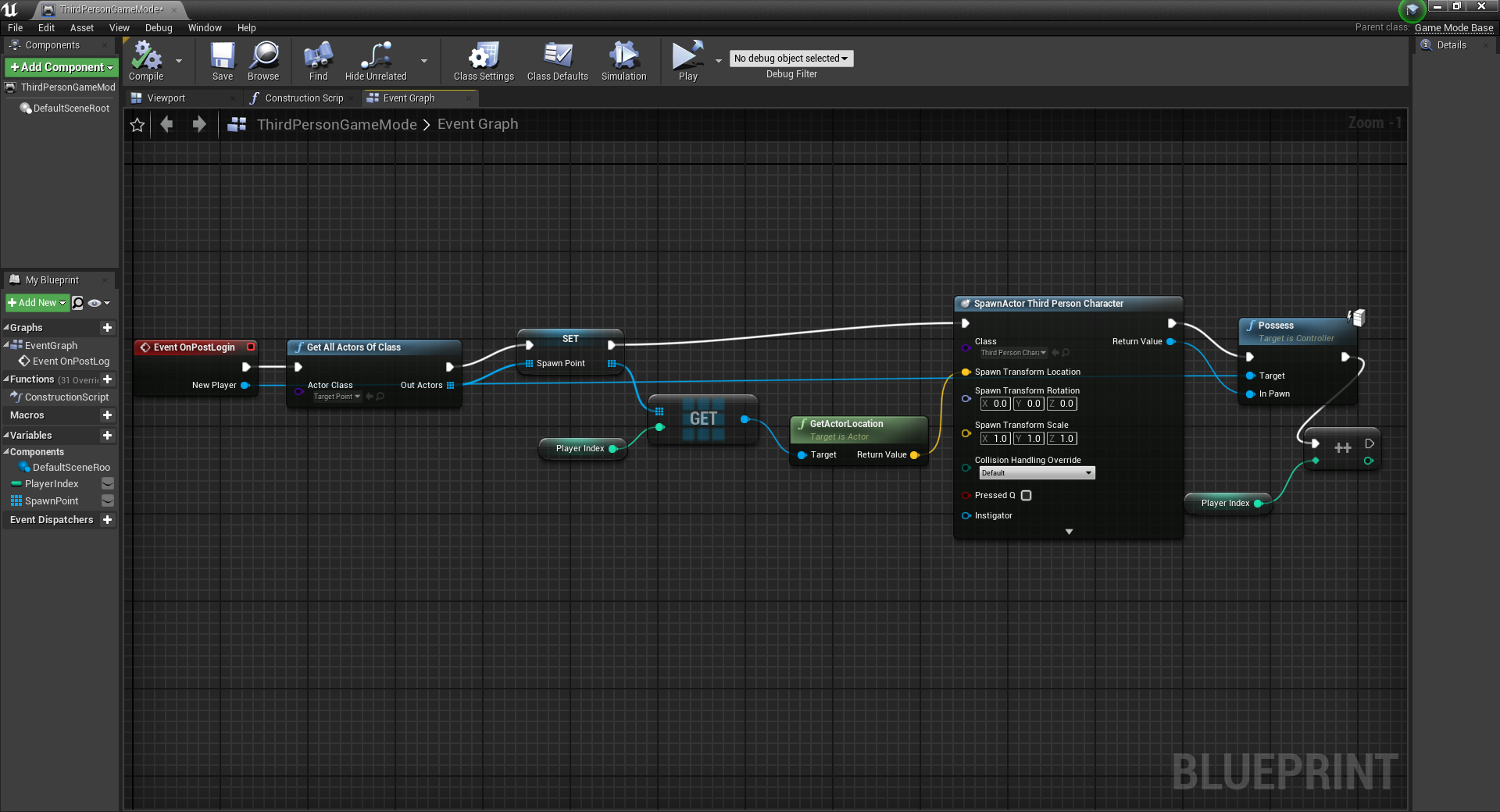Click the Compile toolbar button
Image resolution: width=1500 pixels, height=812 pixels.
pos(146,61)
